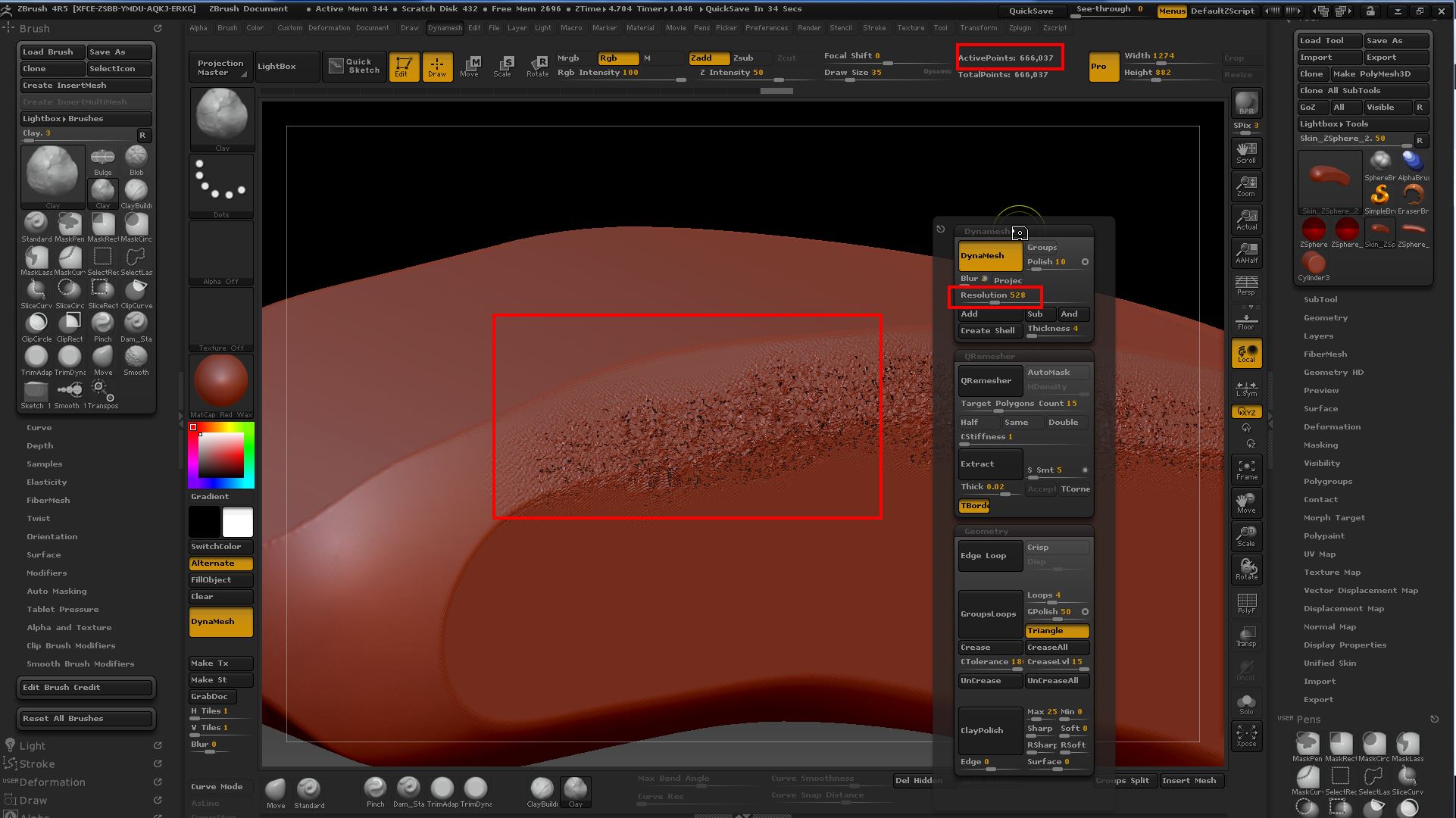This screenshot has height=818, width=1456.
Task: Expand Tablet Pressure in the Brush panel
Action: [62, 609]
